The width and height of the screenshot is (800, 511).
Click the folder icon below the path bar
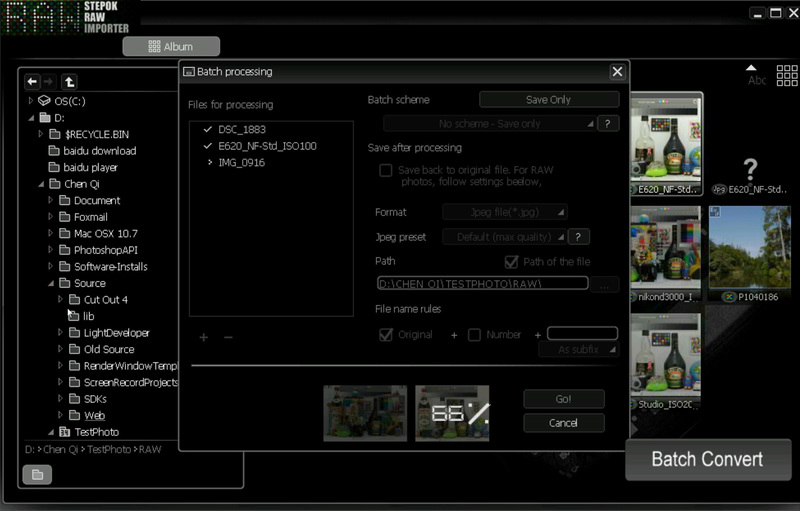click(x=37, y=474)
